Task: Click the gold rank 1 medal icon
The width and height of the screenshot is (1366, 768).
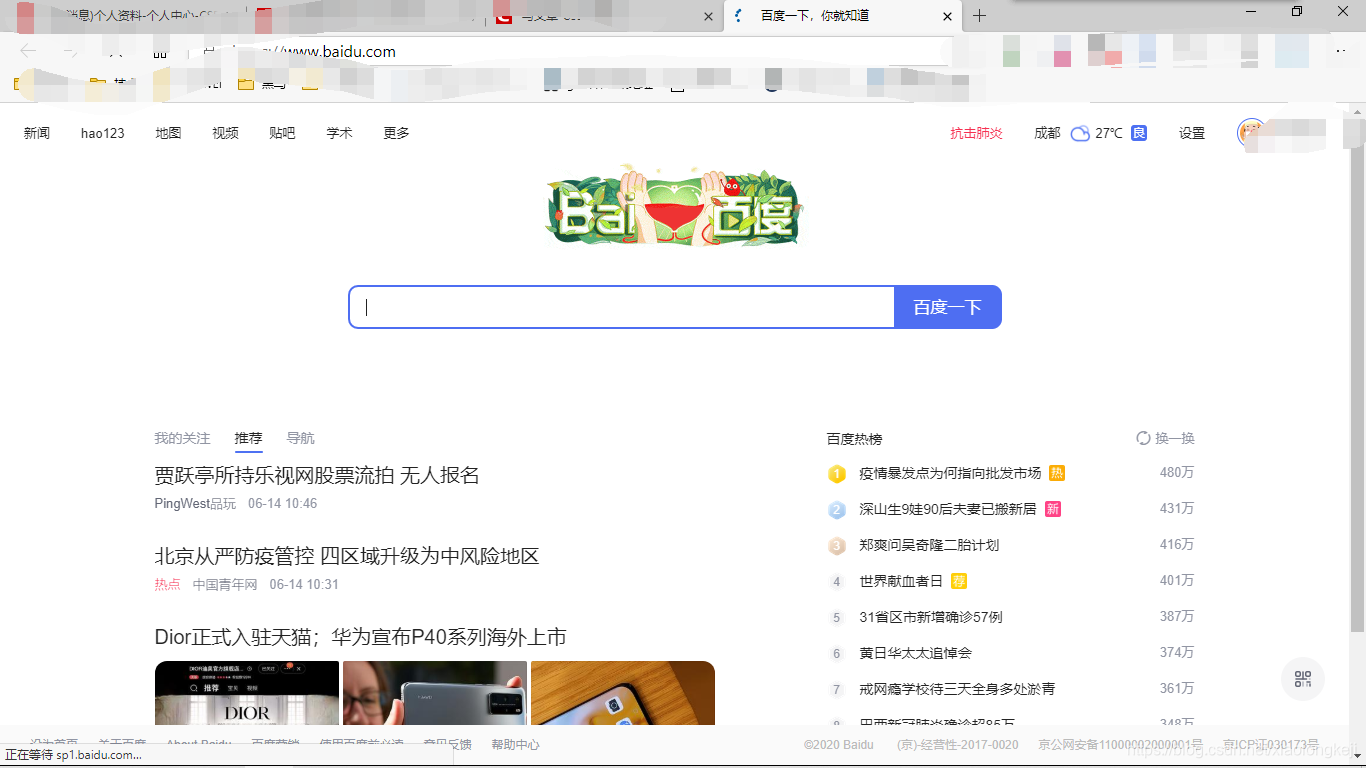Action: [837, 473]
